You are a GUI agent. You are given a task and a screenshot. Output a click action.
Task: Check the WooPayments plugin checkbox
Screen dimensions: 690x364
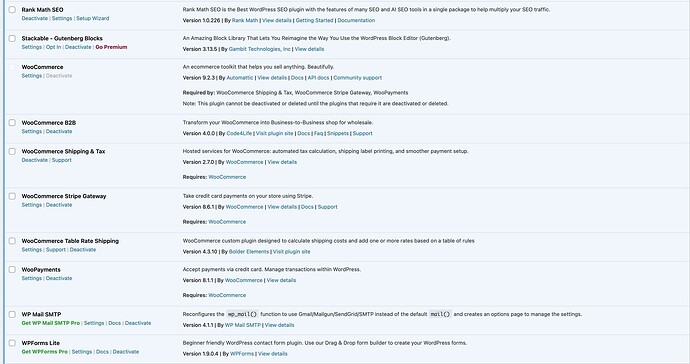(x=12, y=270)
